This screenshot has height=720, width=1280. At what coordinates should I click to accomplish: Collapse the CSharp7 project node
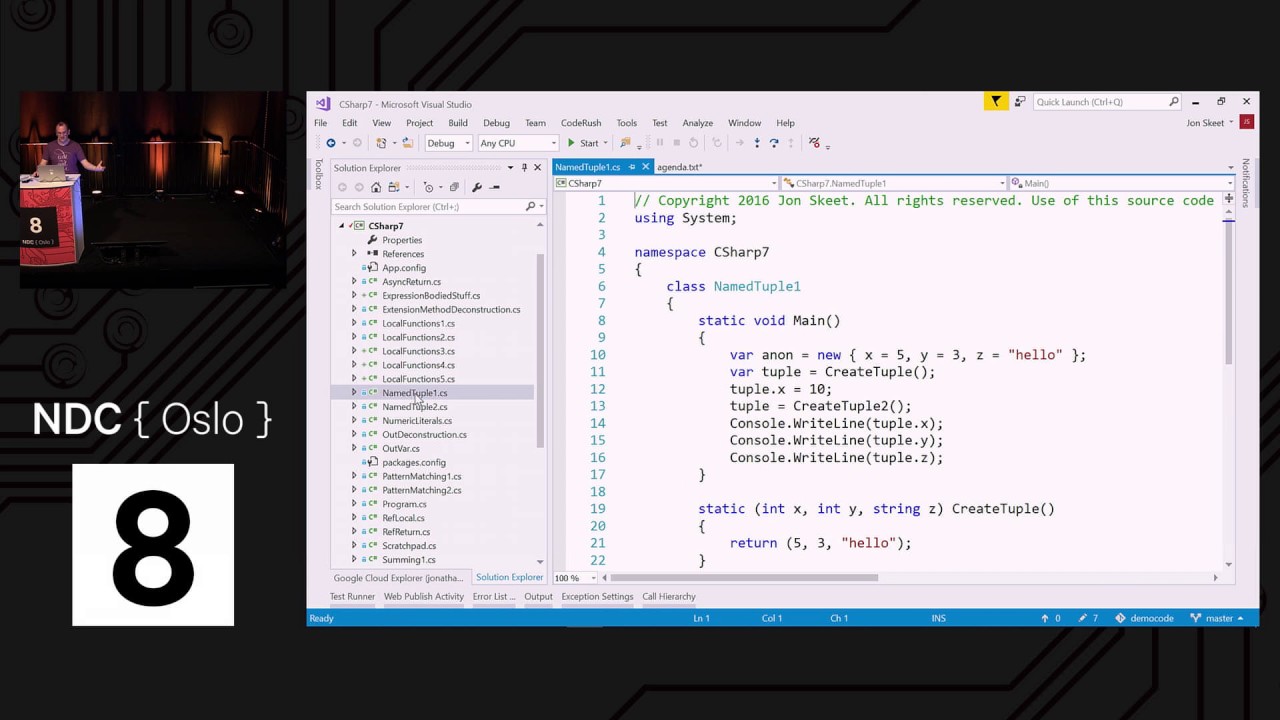[x=341, y=226]
